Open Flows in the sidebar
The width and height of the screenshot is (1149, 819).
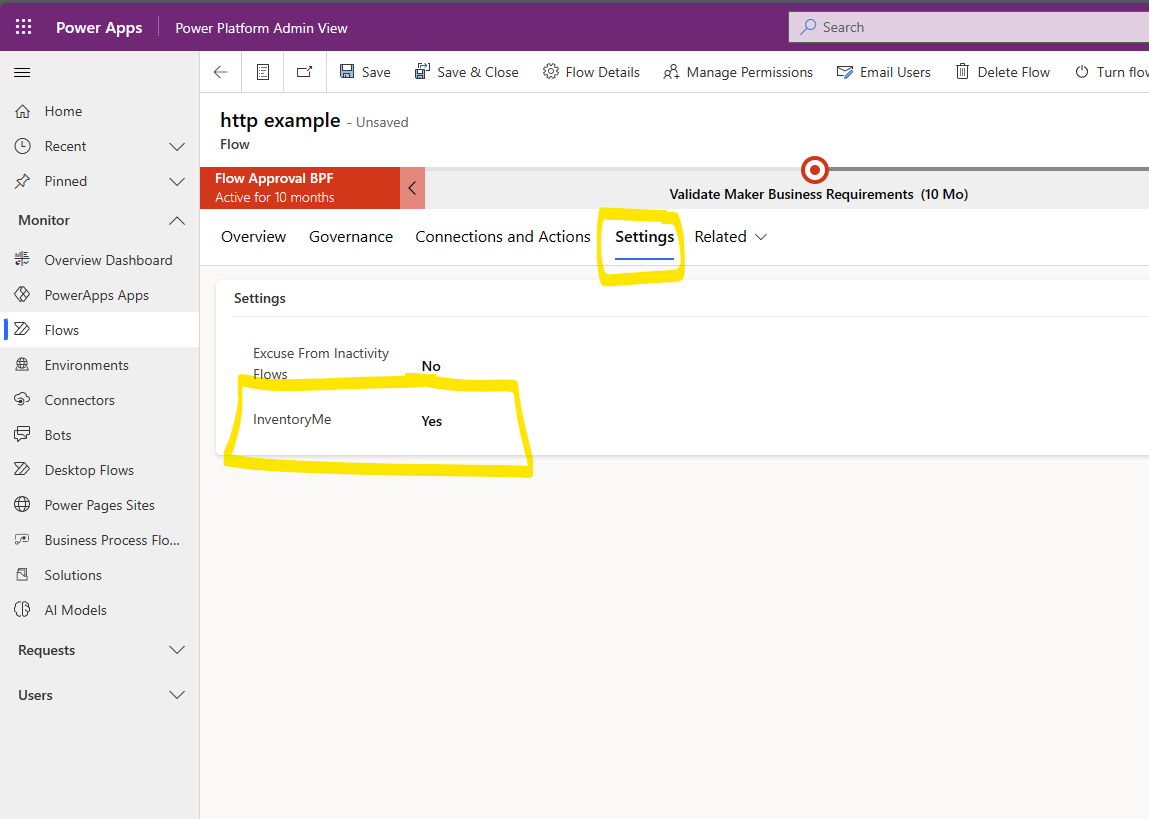coord(100,330)
